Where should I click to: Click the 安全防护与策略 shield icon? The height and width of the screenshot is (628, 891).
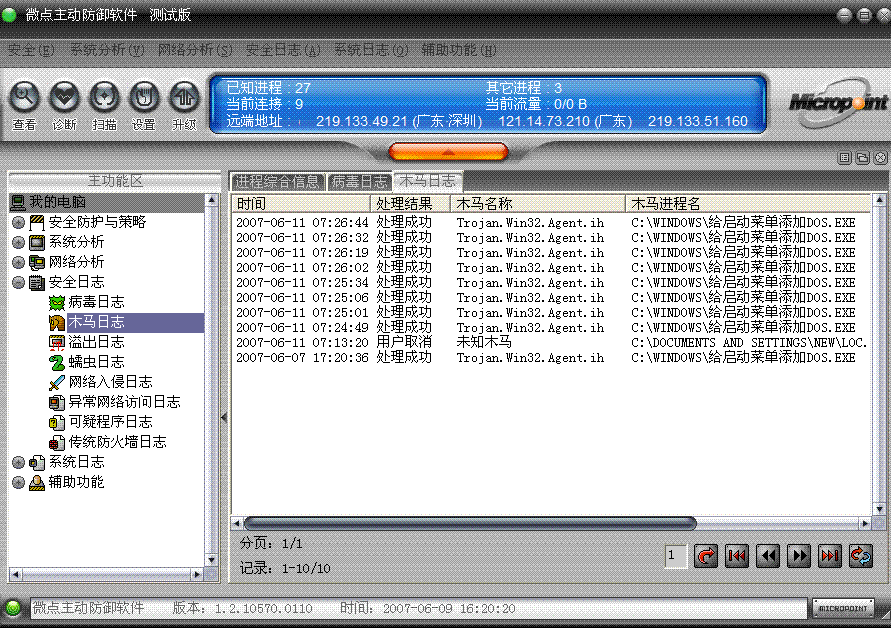click(37, 222)
